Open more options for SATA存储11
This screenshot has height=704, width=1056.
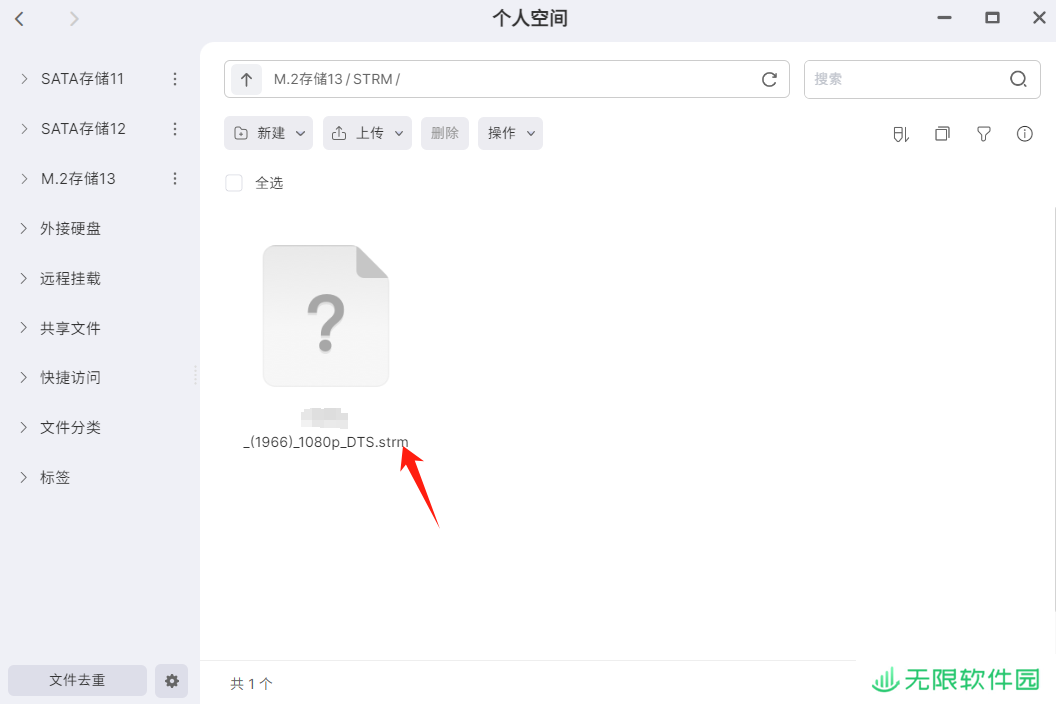click(x=175, y=79)
